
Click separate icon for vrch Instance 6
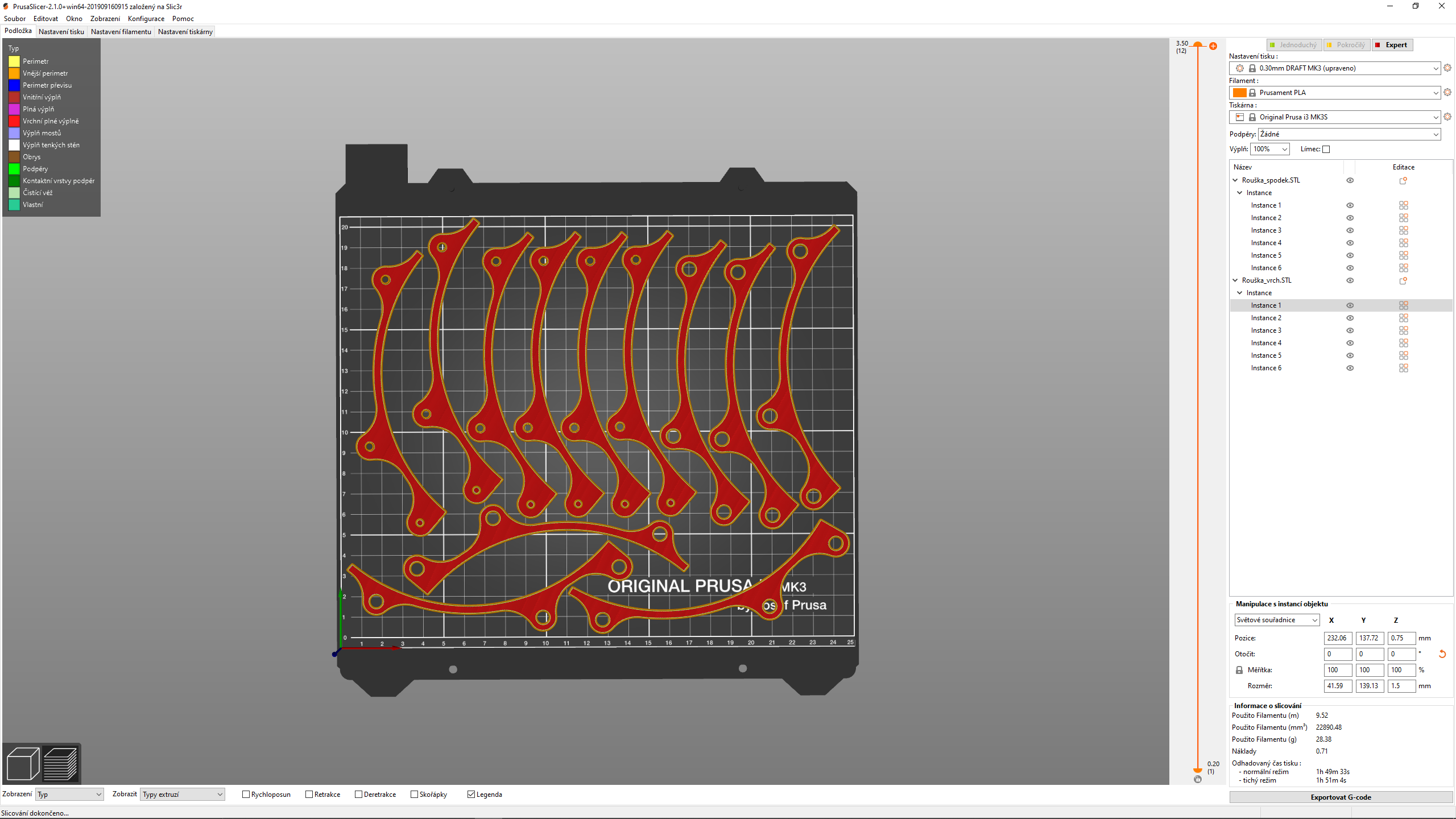pos(1403,368)
